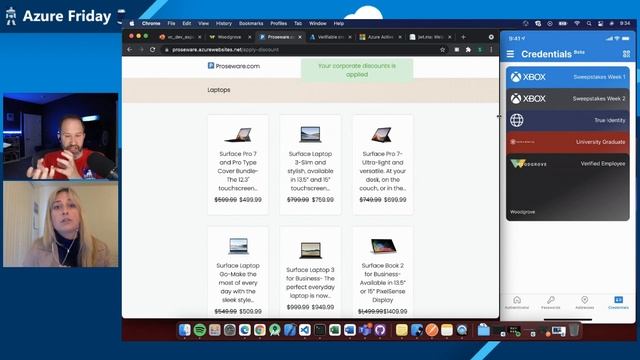The height and width of the screenshot is (360, 640).
Task: Open GitHub Desktop from the Dock
Action: 380,330
